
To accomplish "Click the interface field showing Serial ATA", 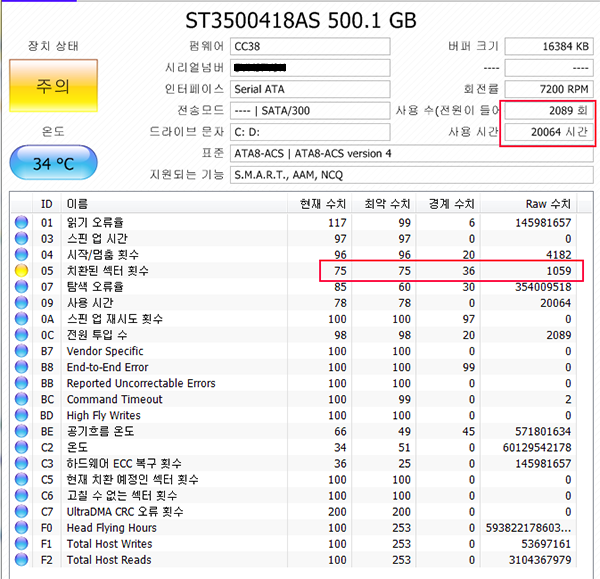I will point(310,89).
